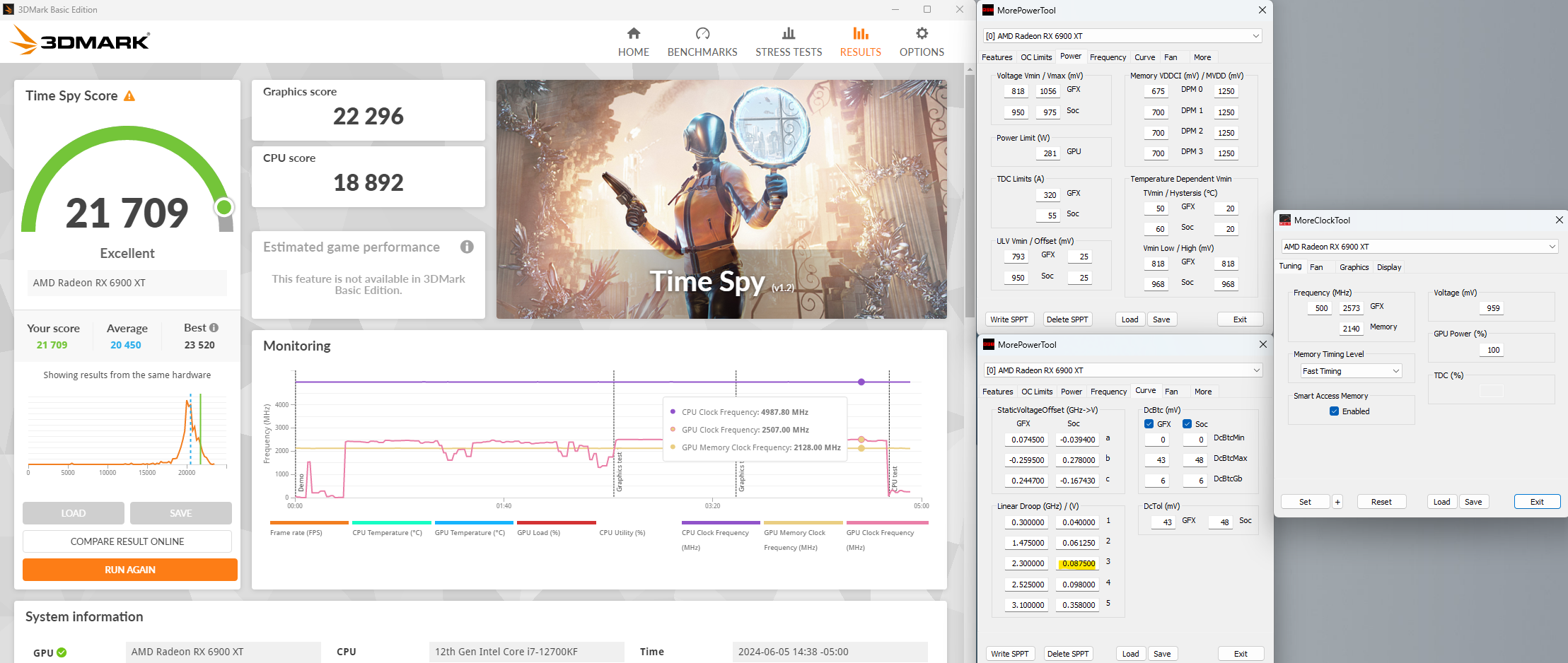The height and width of the screenshot is (663, 1568).
Task: Switch to the Fan tab in MorePowerTool
Action: (1171, 57)
